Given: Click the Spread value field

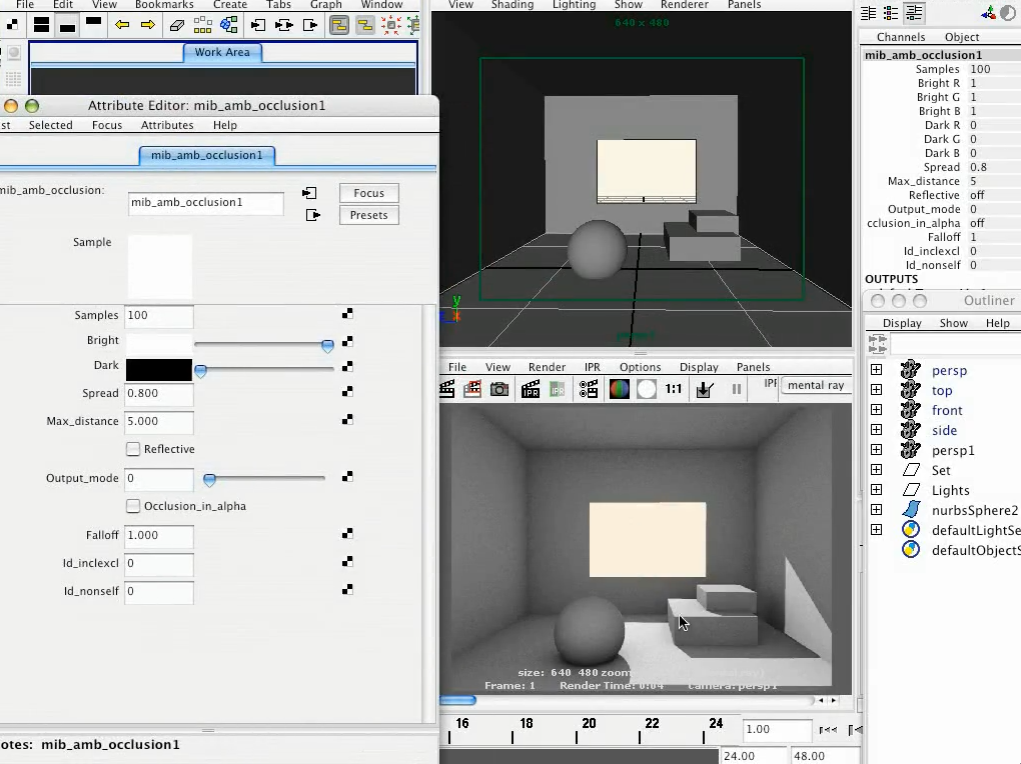Looking at the screenshot, I should pos(159,393).
